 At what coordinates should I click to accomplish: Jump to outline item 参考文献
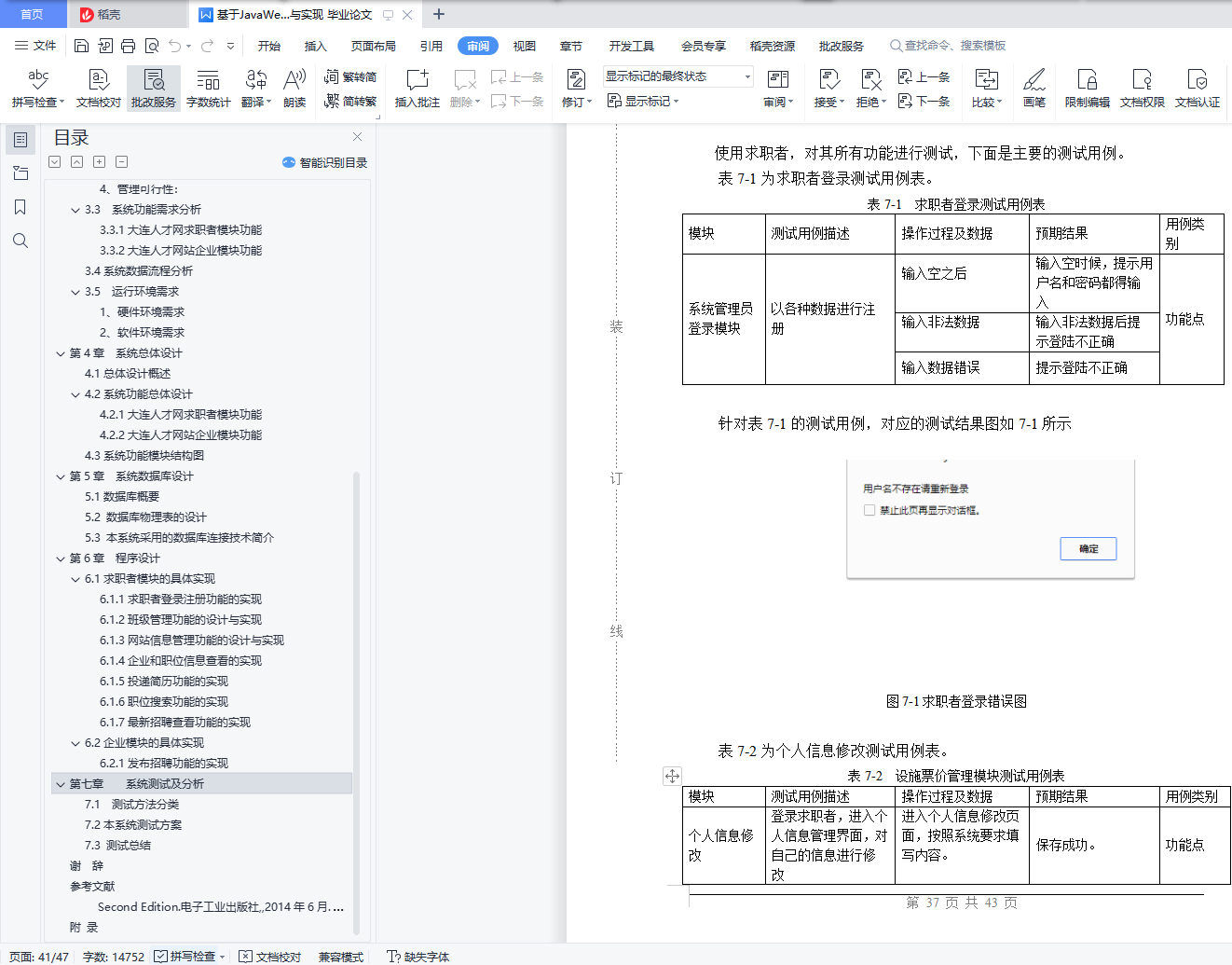pos(92,887)
